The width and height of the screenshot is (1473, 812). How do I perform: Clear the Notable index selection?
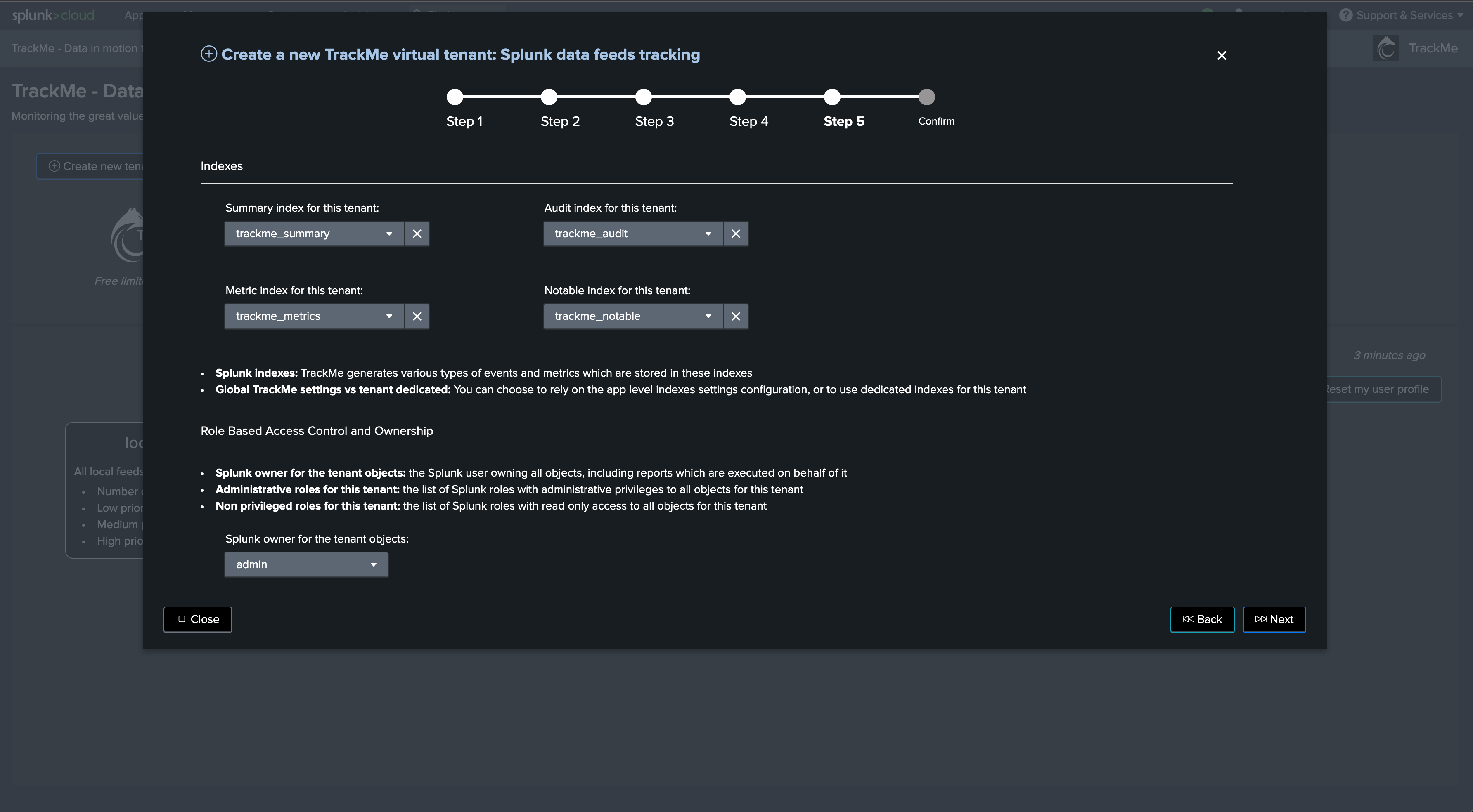pos(735,316)
